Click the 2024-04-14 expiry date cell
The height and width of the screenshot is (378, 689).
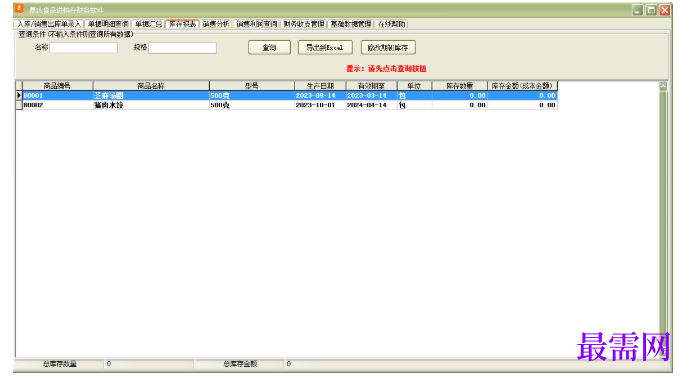pyautogui.click(x=371, y=105)
